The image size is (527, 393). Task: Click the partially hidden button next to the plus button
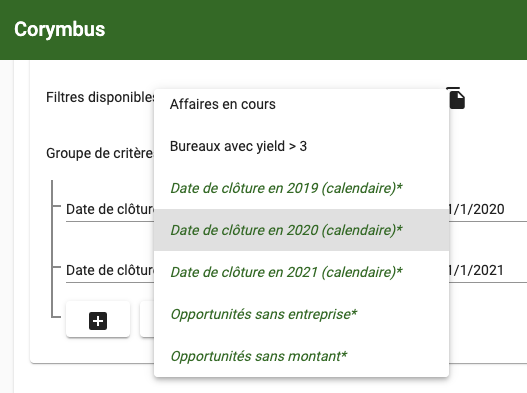147,319
